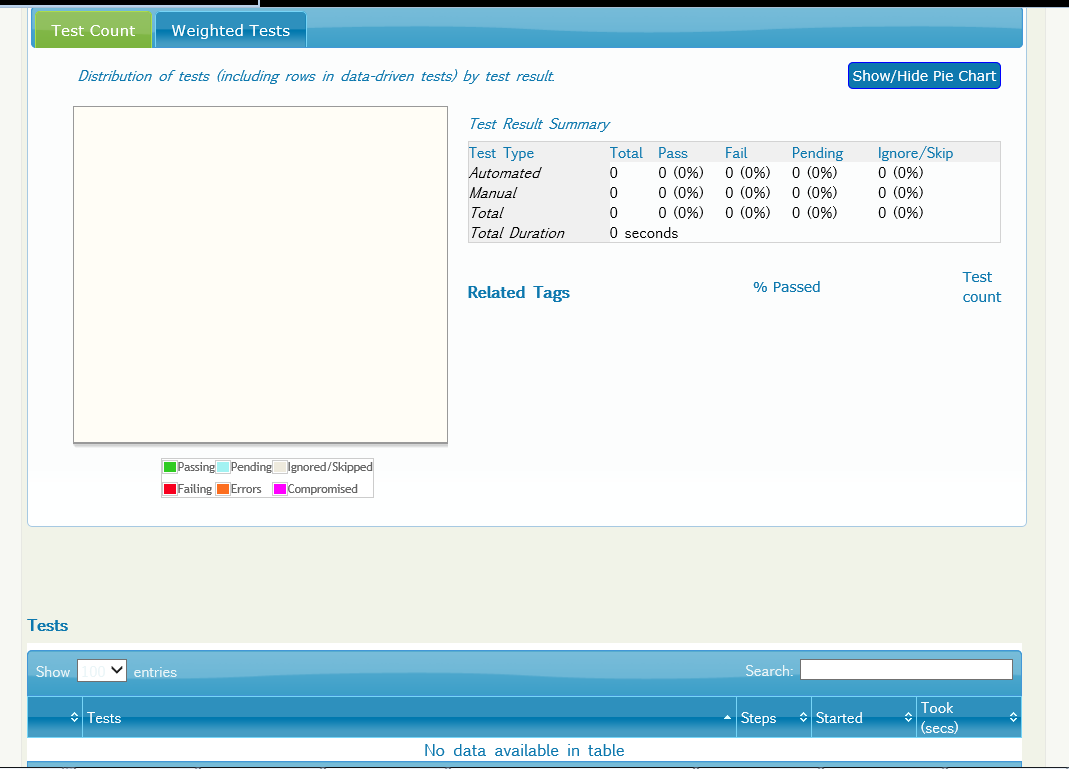1069x769 pixels.
Task: Click the green Passing legend swatch
Action: pyautogui.click(x=171, y=466)
